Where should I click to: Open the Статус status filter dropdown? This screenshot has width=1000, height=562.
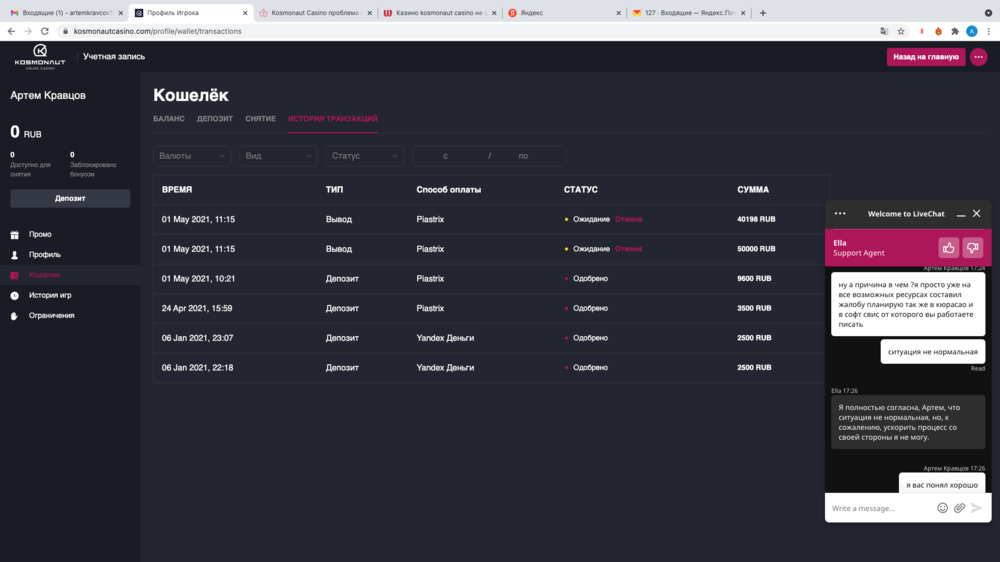click(x=364, y=156)
